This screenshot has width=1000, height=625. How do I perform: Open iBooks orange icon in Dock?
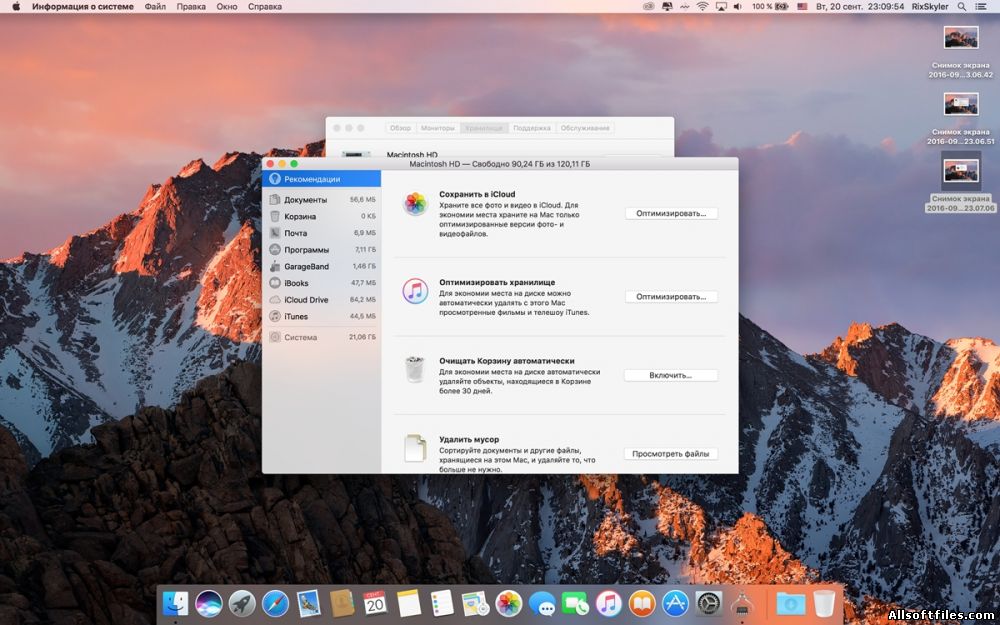(642, 603)
